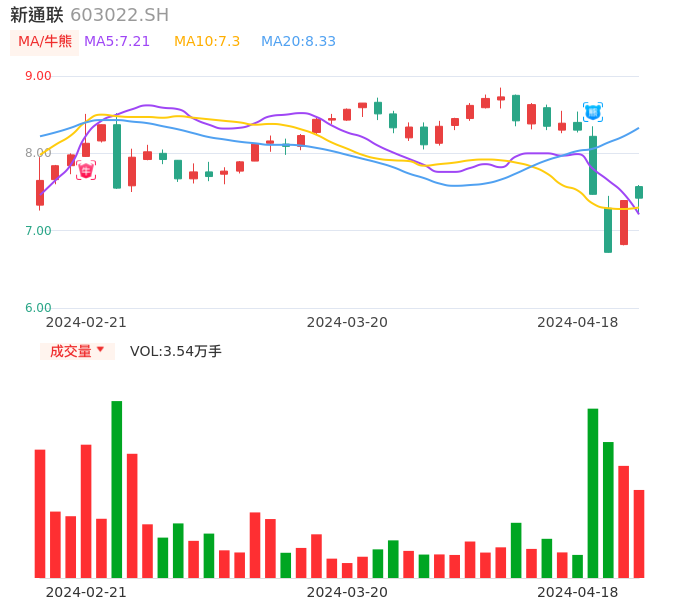Click the 9.00 price axis label
Screen dimensions: 686x606
38,76
